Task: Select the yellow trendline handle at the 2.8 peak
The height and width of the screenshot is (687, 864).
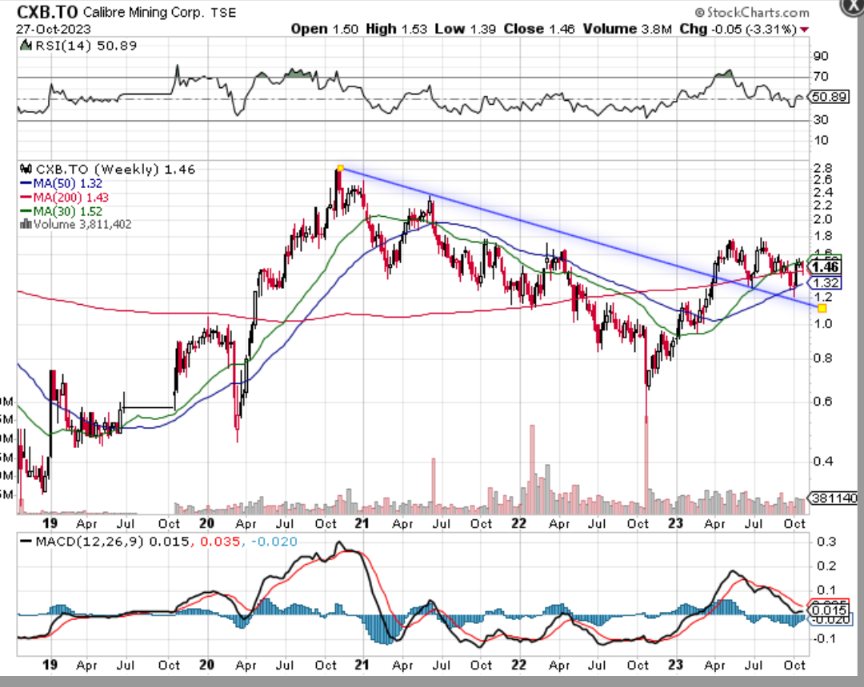Action: (341, 168)
